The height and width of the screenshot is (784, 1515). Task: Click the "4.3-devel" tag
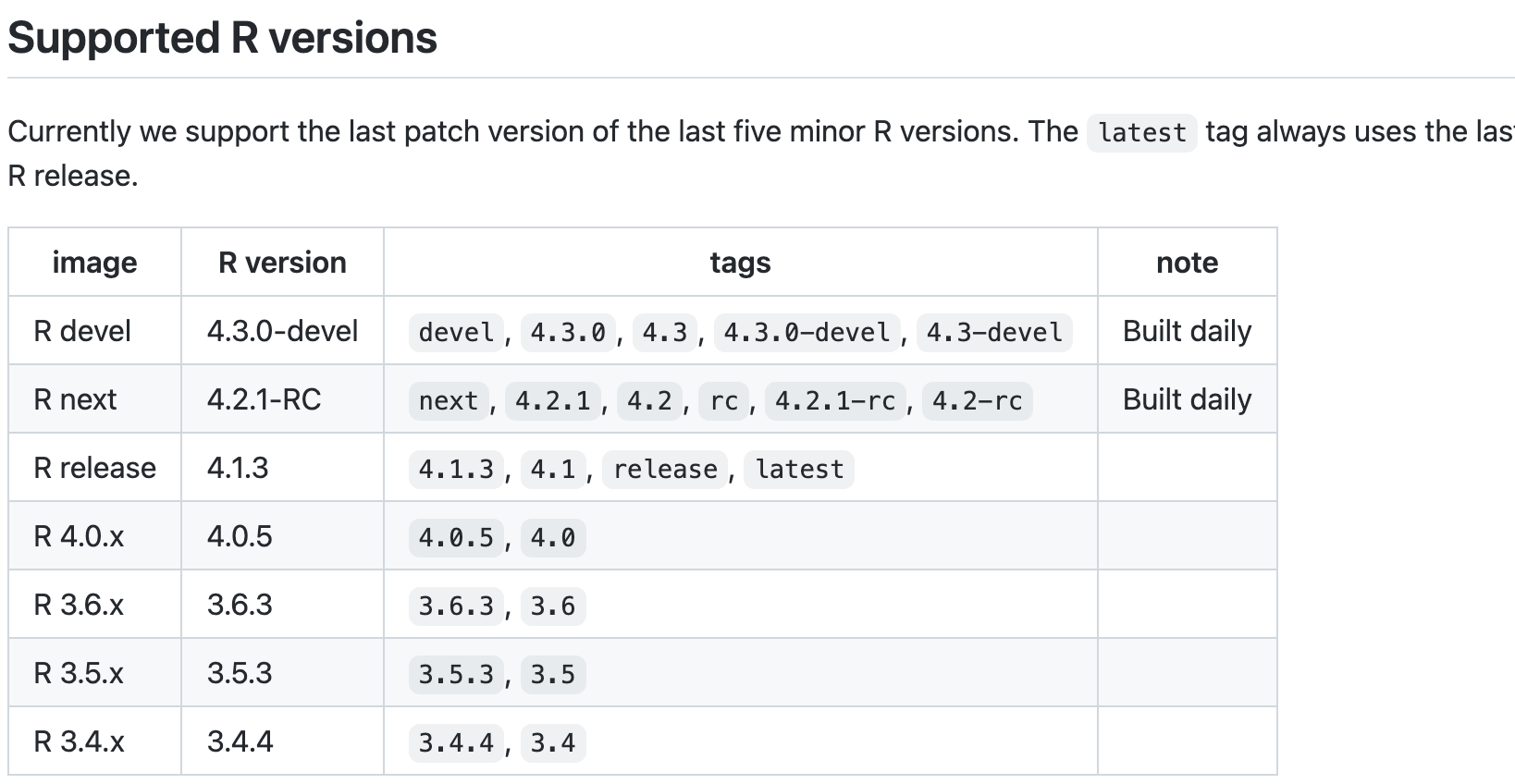click(x=994, y=333)
